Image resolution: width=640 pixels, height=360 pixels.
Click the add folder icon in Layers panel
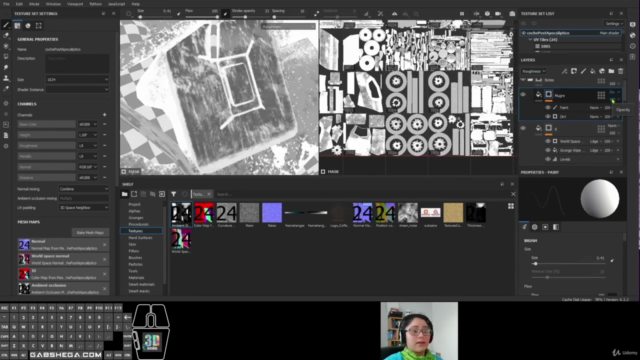(611, 71)
